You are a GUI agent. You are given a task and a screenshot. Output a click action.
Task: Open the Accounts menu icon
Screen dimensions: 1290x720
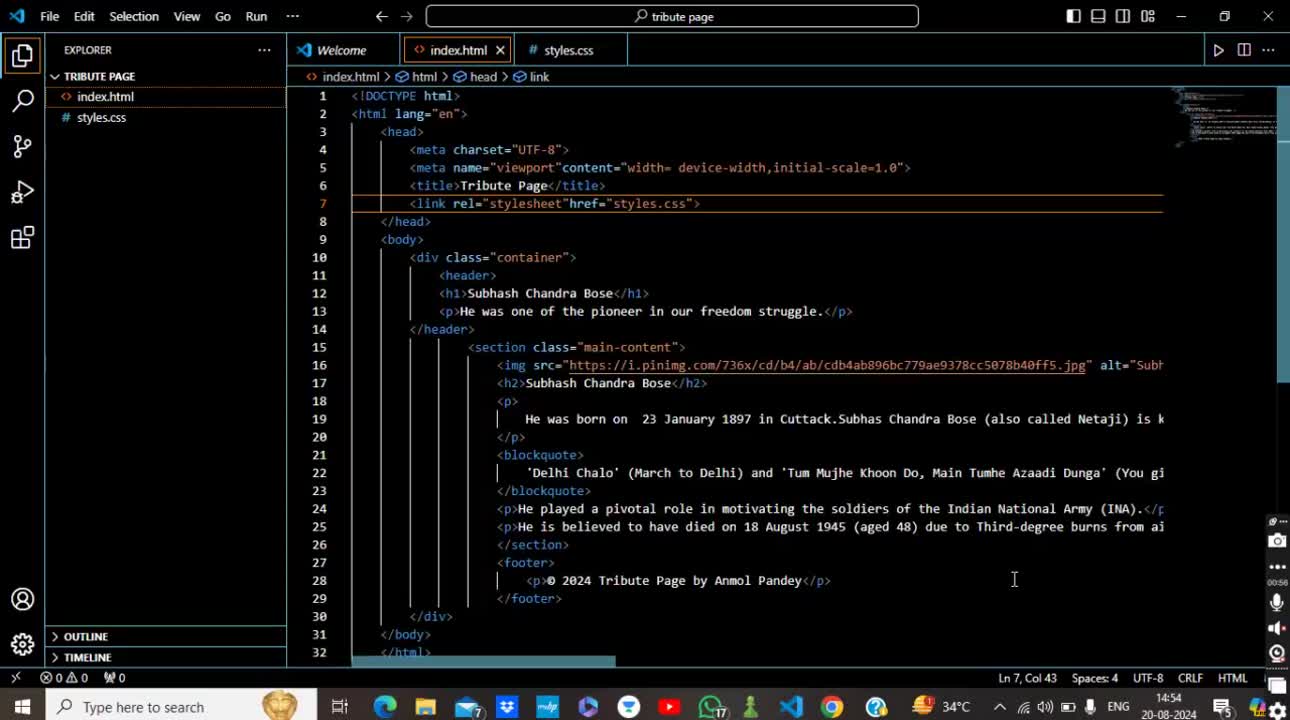22,599
